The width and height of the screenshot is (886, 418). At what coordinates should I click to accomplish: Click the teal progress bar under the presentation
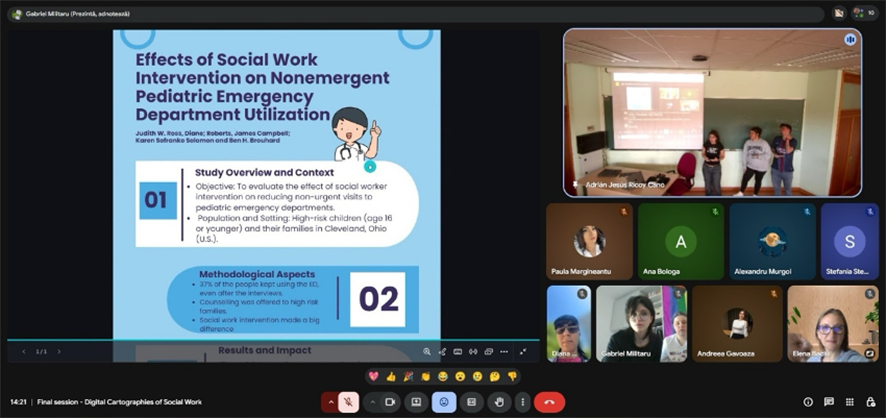(273, 340)
